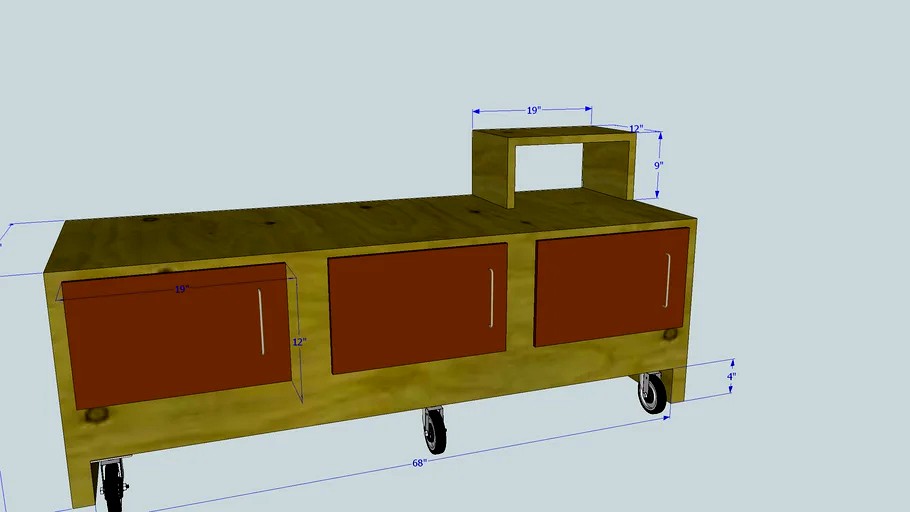Screen dimensions: 910x512
Task: Click the 12" depth dimension on the top shelf
Action: 636,128
